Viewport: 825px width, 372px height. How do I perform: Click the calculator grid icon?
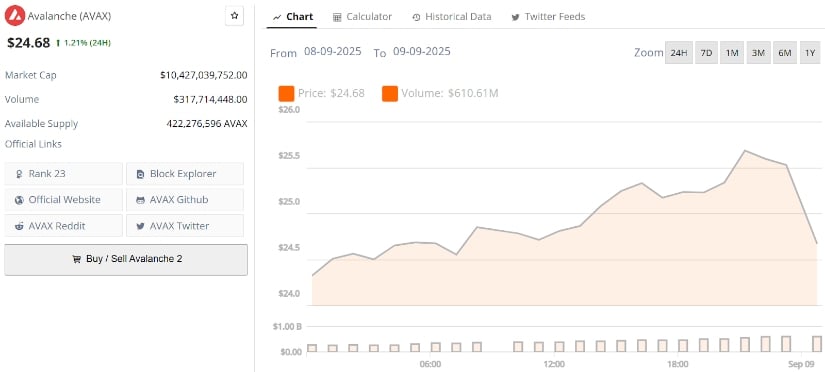click(337, 17)
